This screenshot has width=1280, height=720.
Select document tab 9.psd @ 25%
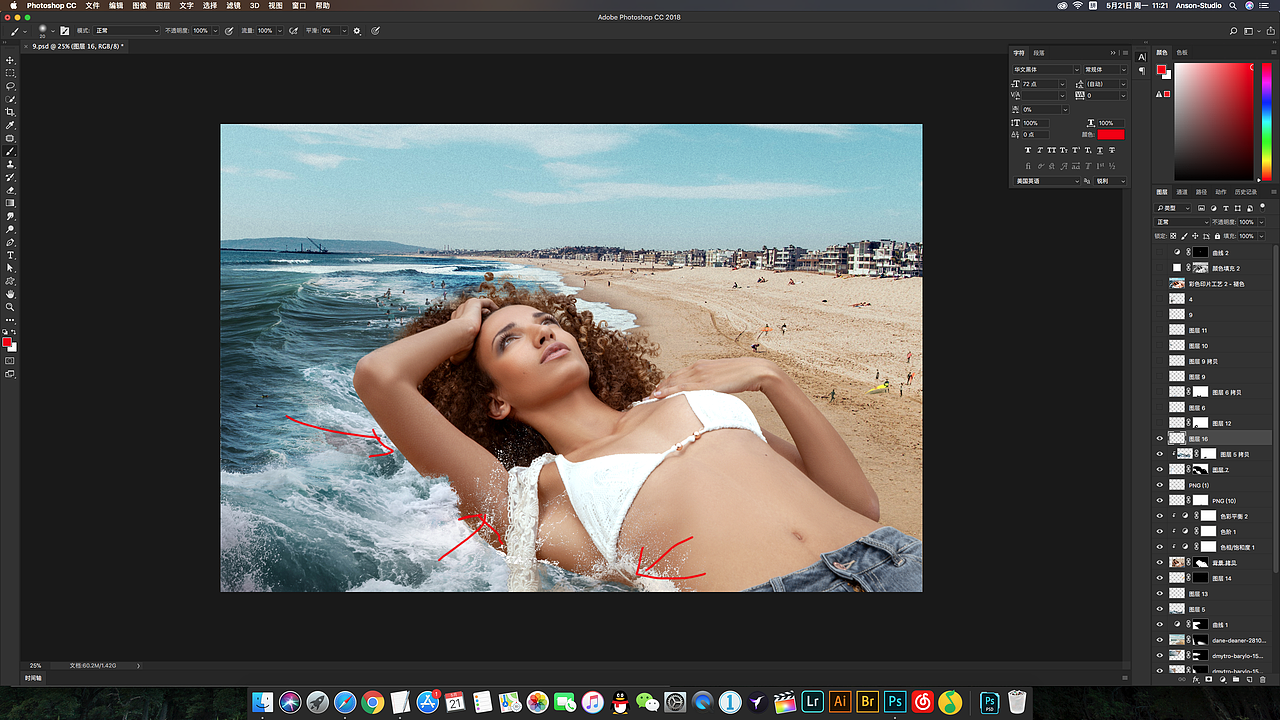[78, 46]
